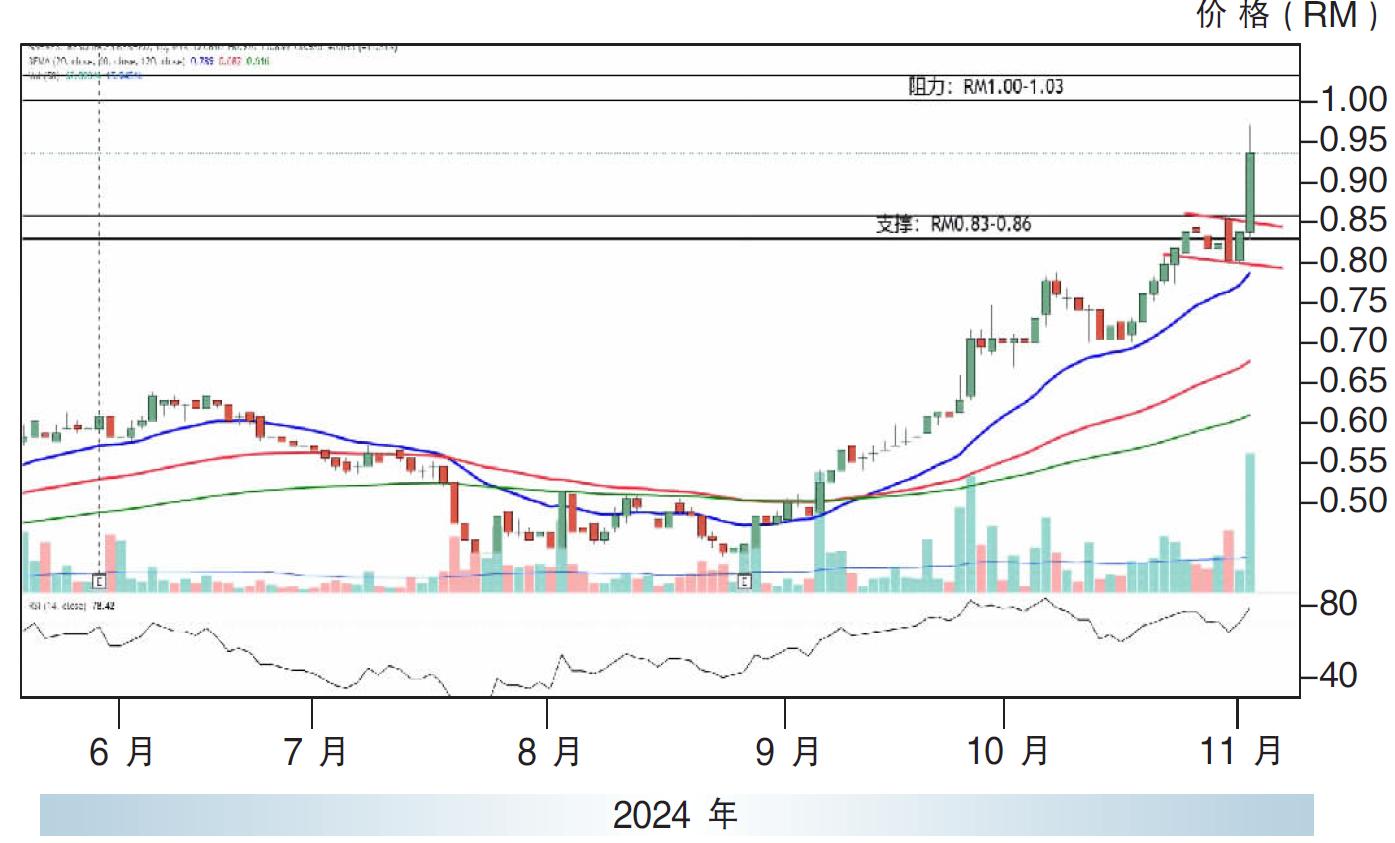The width and height of the screenshot is (1395, 843).
Task: Click the 3EMA indicator legend line
Action: click(x=148, y=61)
